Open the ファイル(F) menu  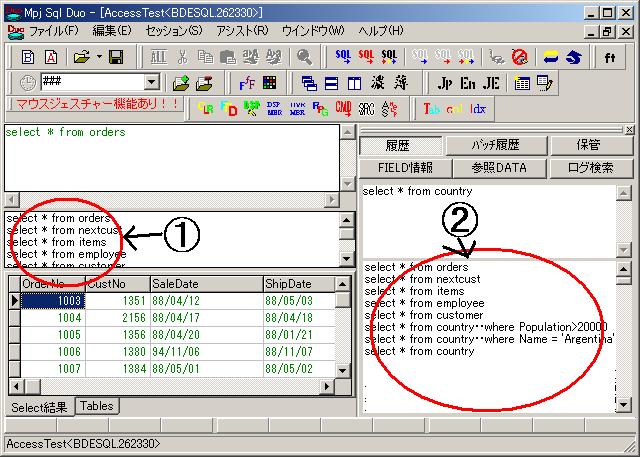[53, 31]
